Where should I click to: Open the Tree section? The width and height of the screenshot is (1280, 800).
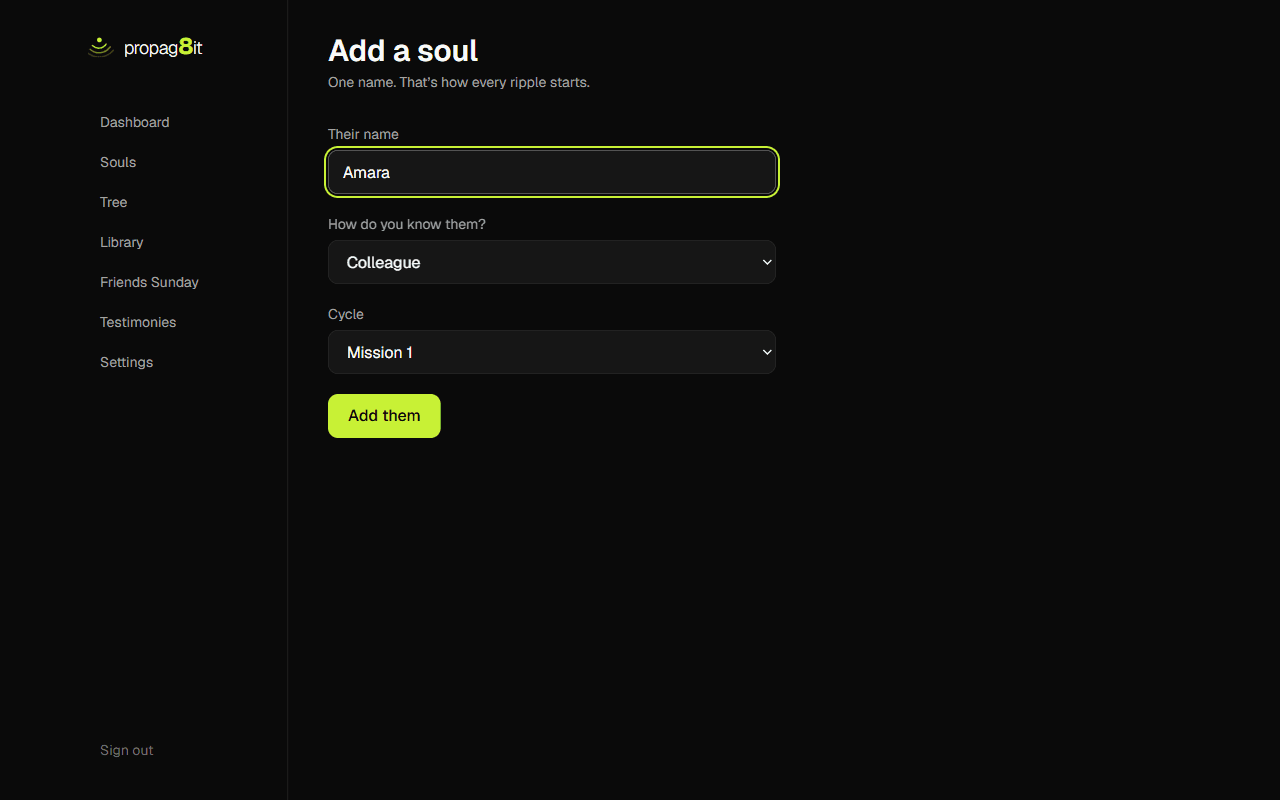point(114,202)
